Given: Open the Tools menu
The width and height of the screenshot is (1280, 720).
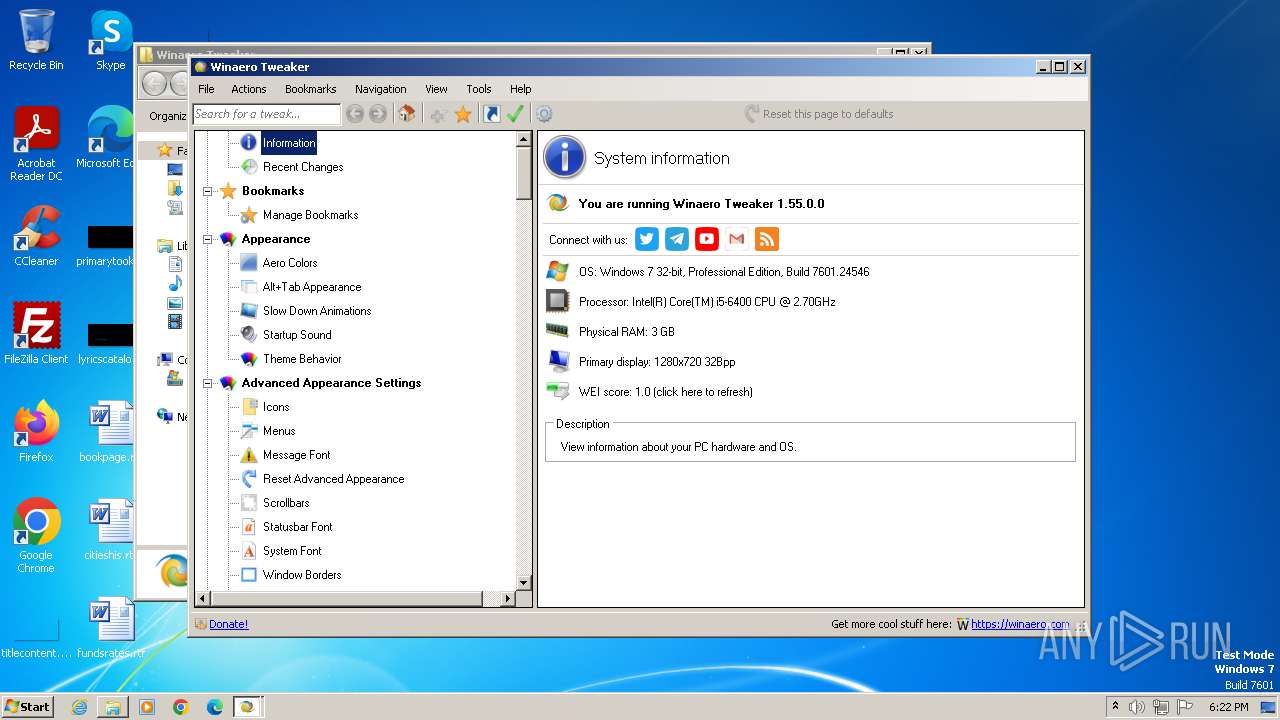Looking at the screenshot, I should [479, 89].
